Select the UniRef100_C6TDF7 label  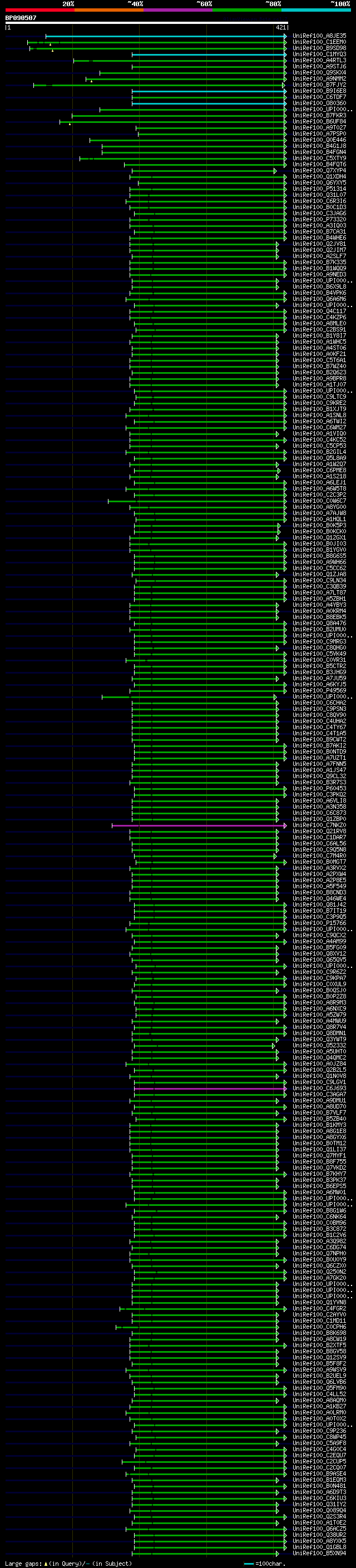[319, 97]
